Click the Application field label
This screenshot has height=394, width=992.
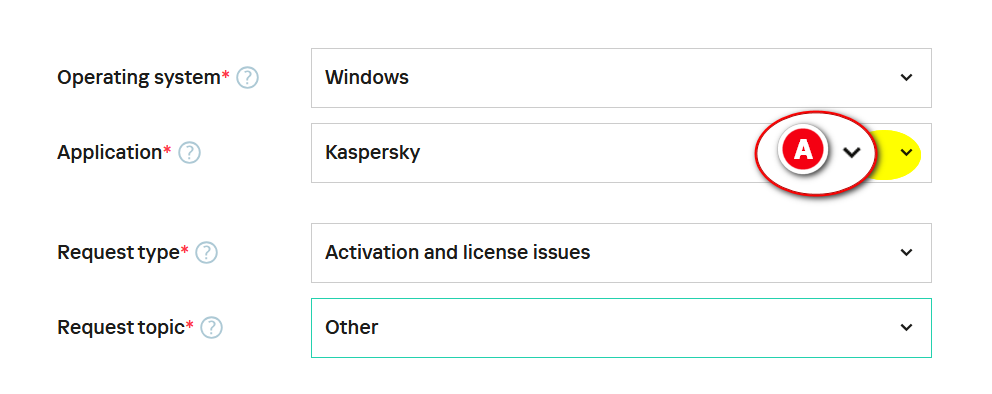pos(109,153)
